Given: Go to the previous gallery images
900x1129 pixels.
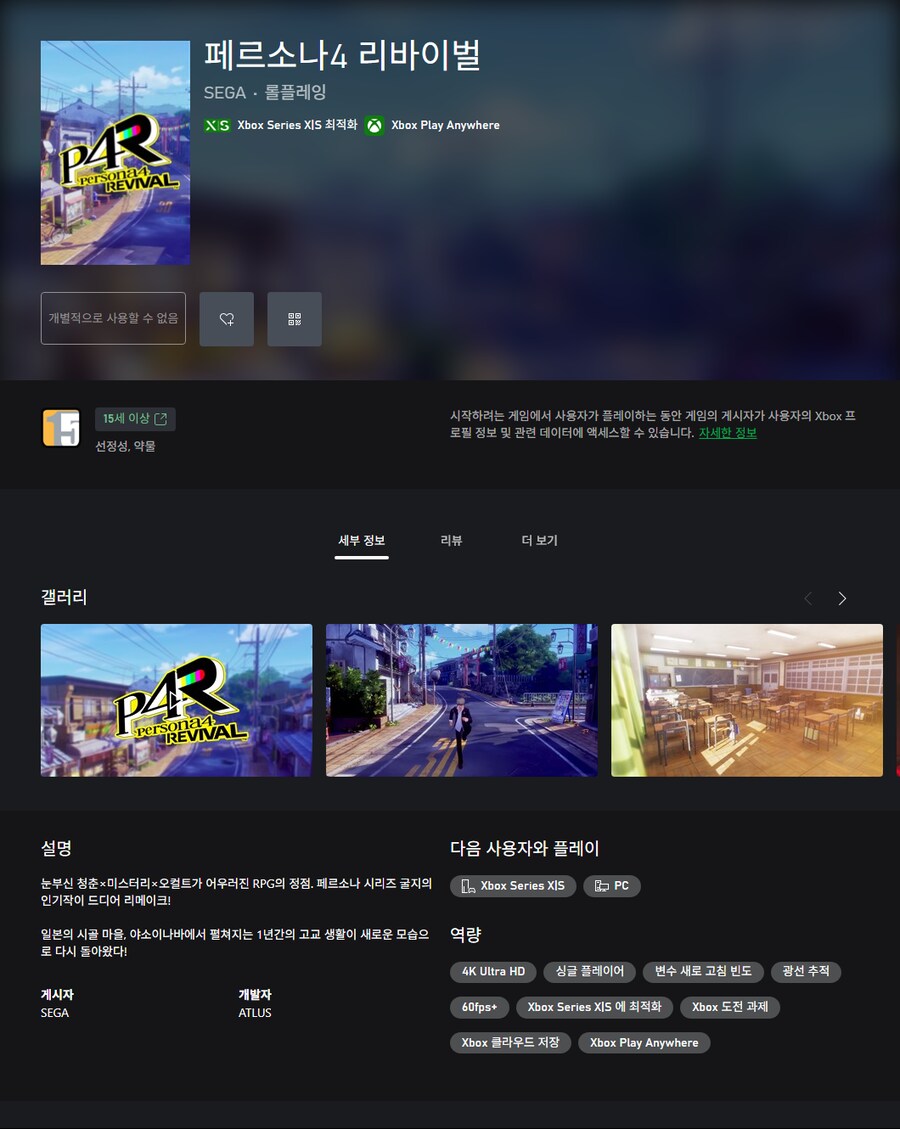Looking at the screenshot, I should pos(808,598).
